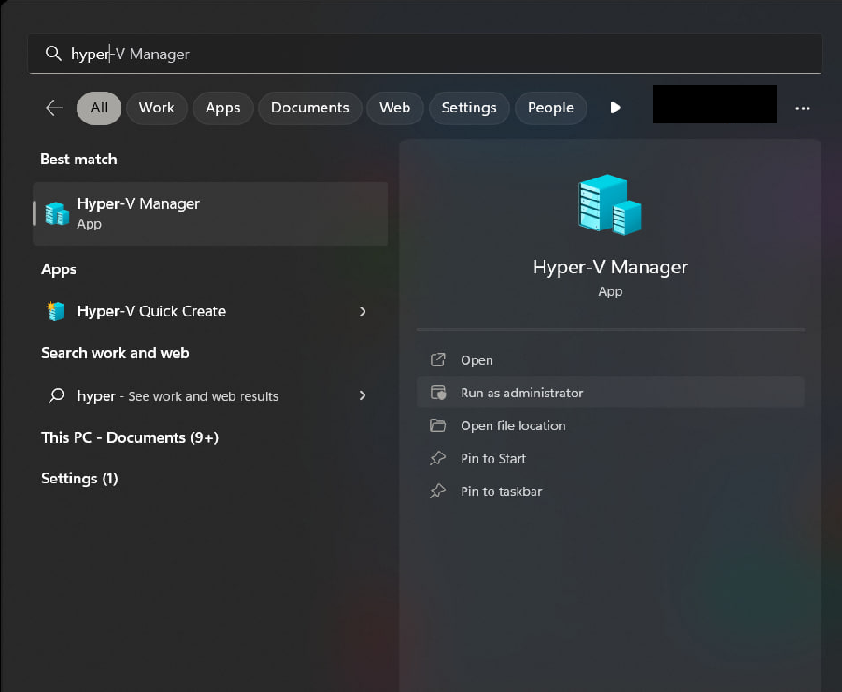Image resolution: width=842 pixels, height=692 pixels.
Task: Click the Apps section heading
Action: pyautogui.click(x=59, y=269)
